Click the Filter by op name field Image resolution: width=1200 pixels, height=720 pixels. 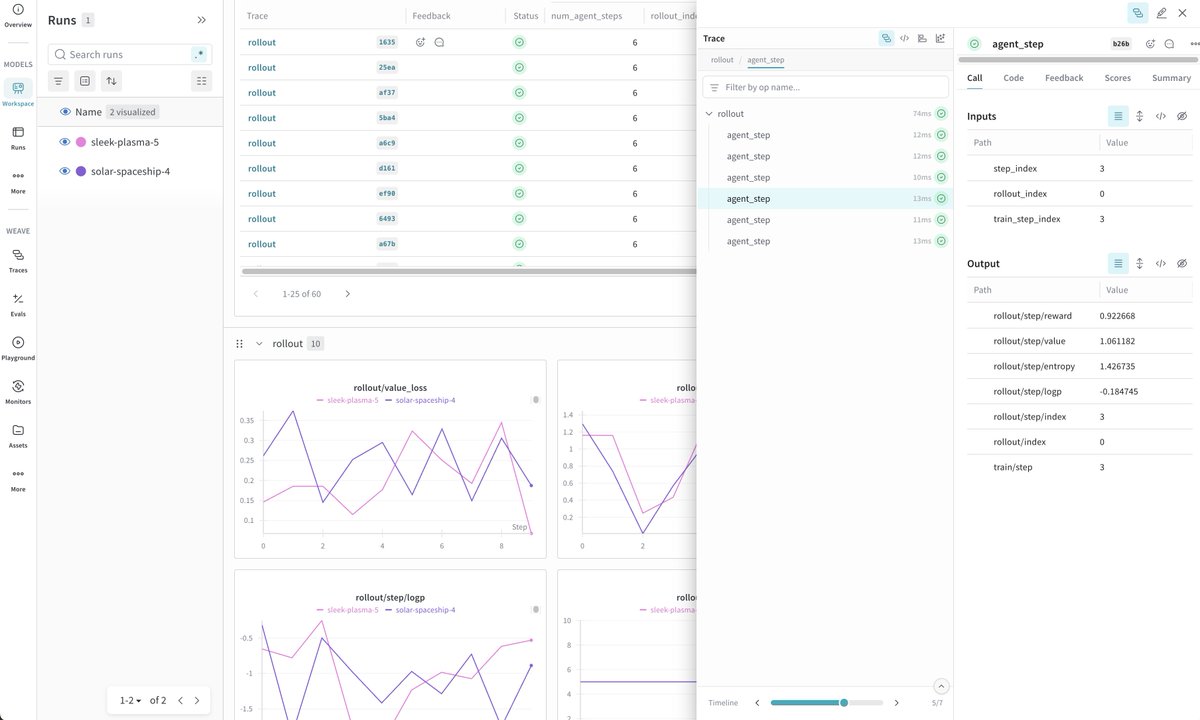[x=825, y=87]
